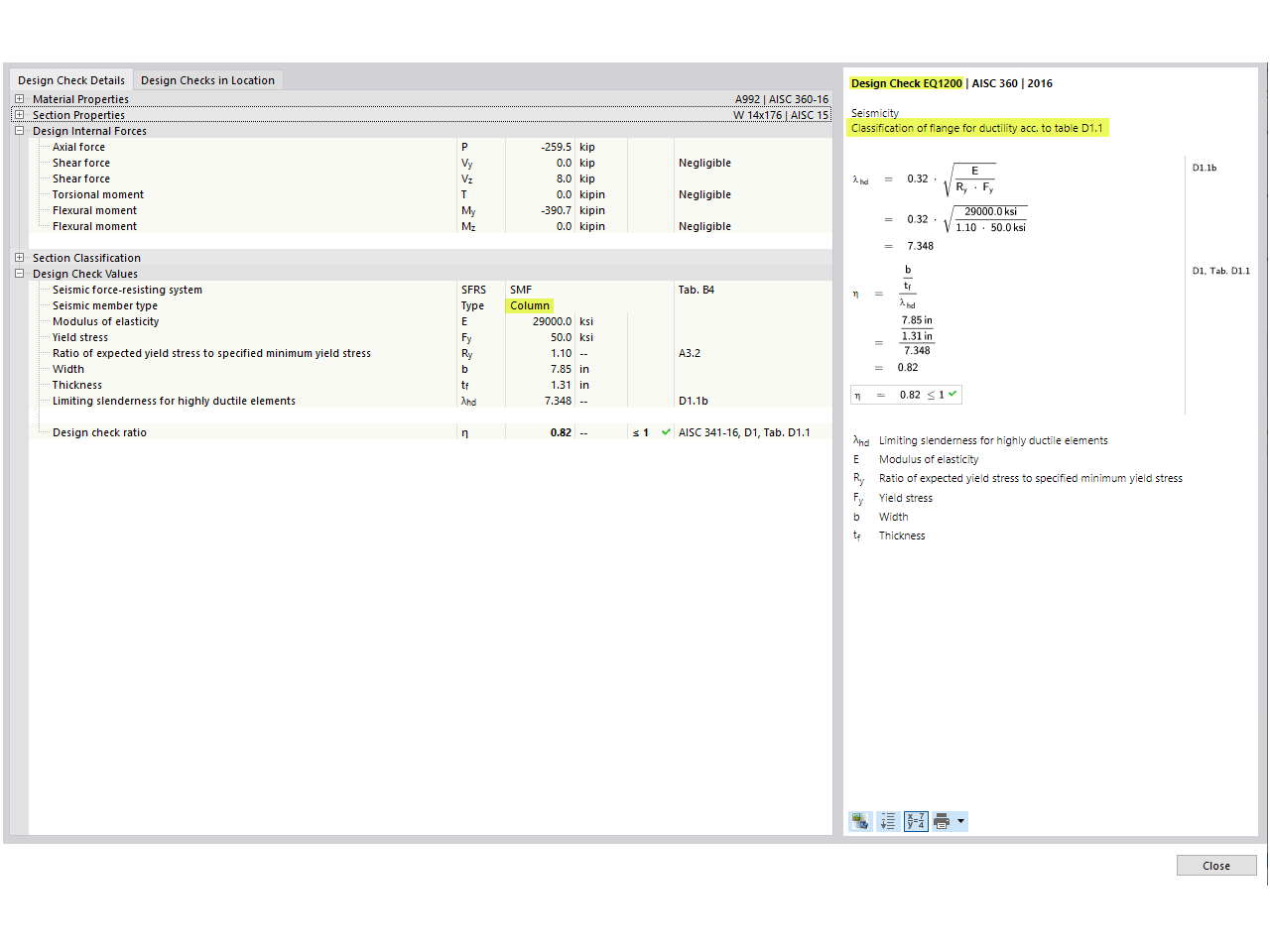Viewport: 1270px width, 952px height.
Task: Open the printer dropdown arrow
Action: coord(959,821)
